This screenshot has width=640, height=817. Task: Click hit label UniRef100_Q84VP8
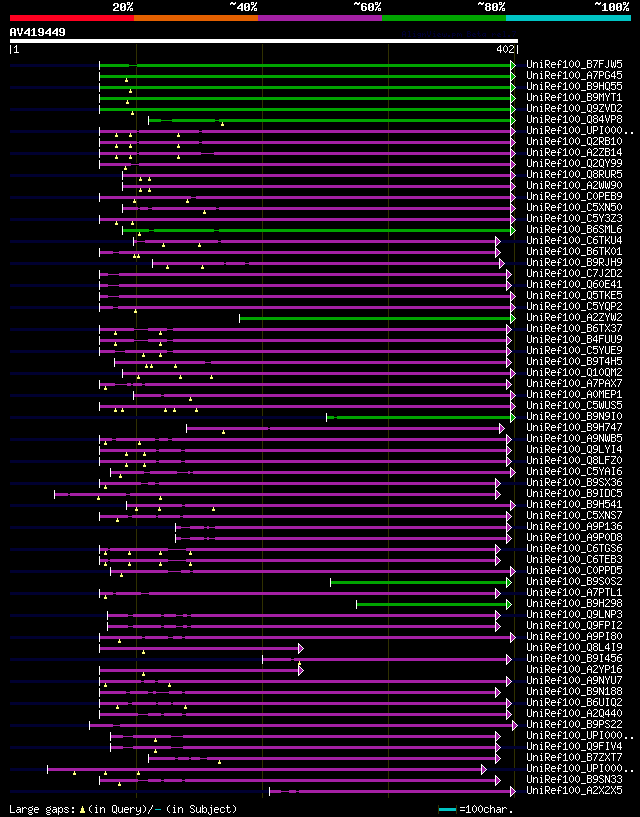574,120
